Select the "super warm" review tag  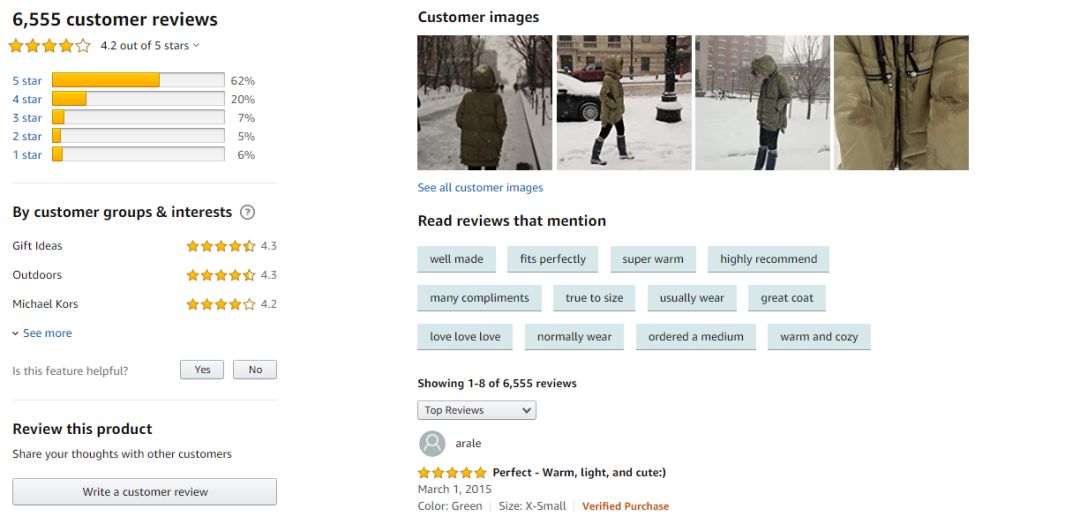(x=653, y=259)
